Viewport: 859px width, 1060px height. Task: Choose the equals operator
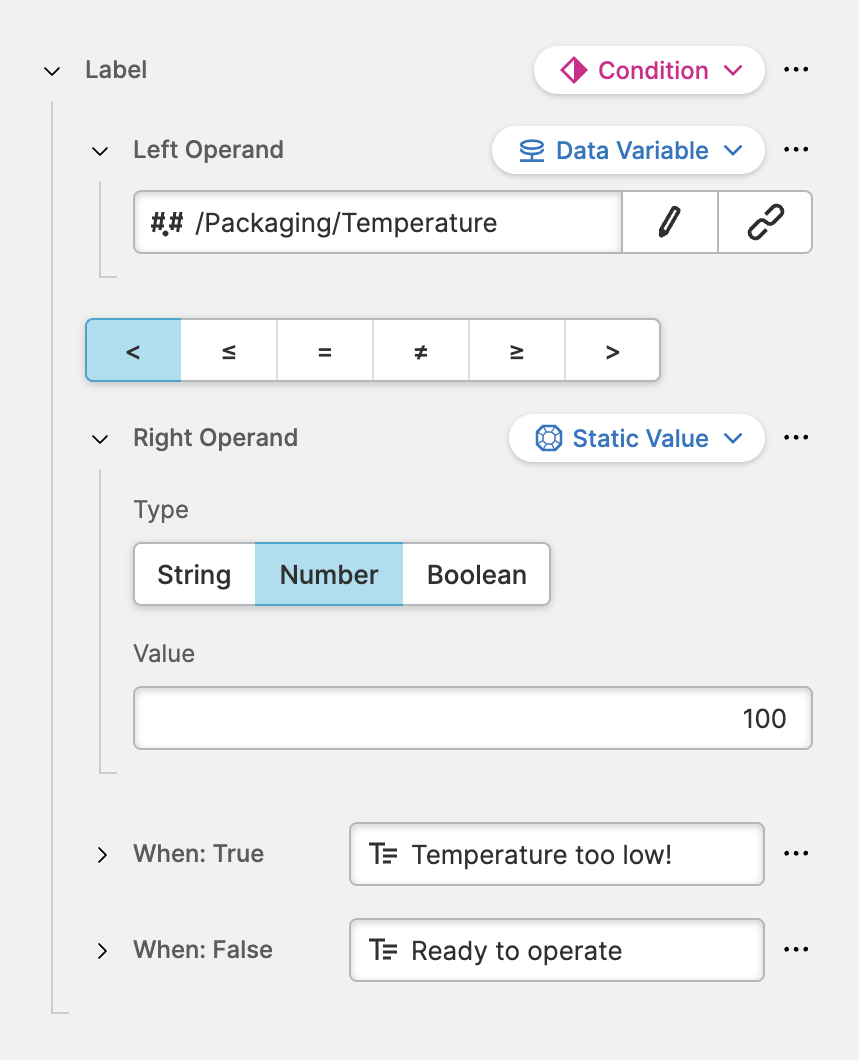click(x=325, y=351)
